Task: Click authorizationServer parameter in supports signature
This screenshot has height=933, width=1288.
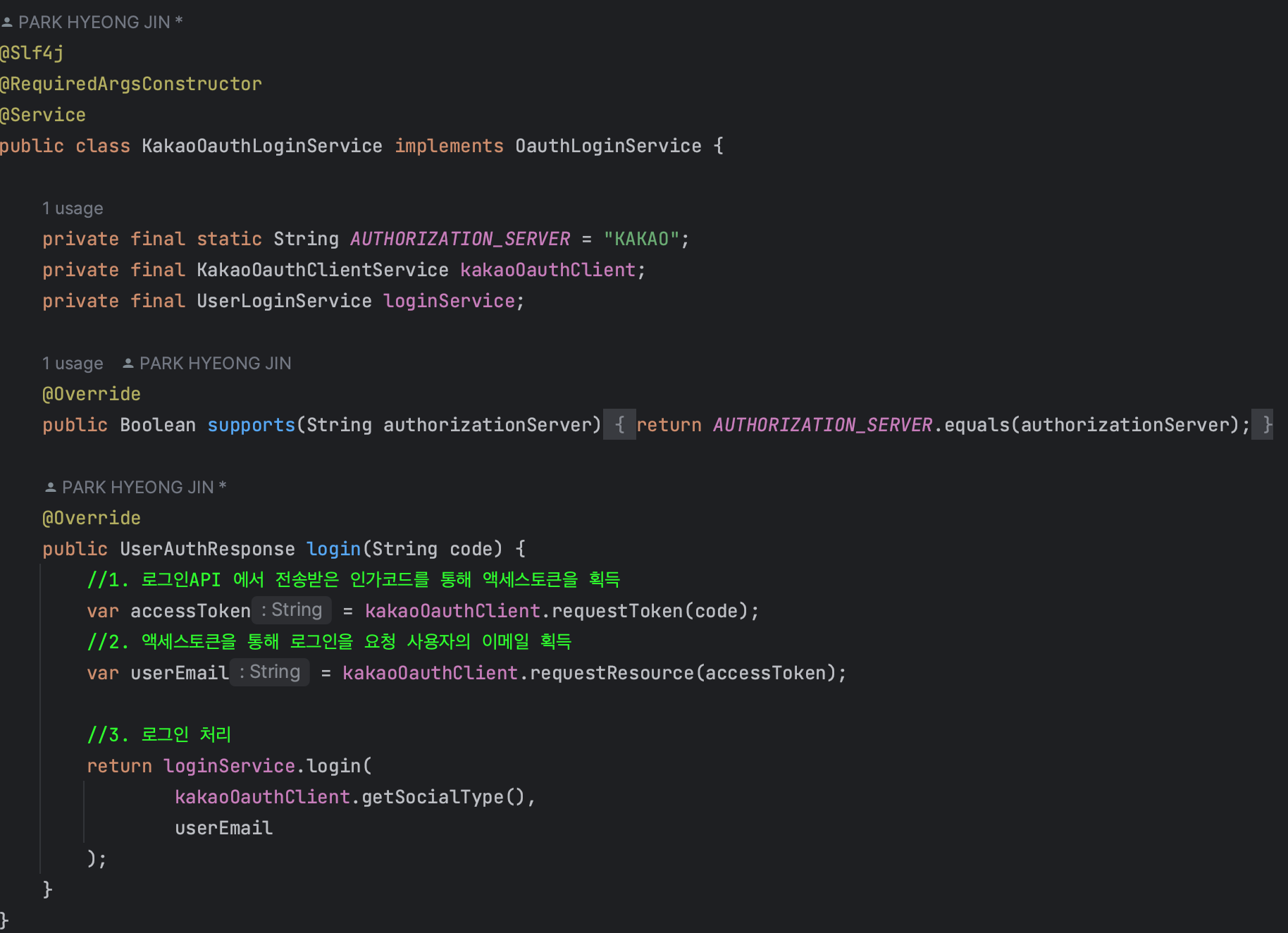Action: pyautogui.click(x=488, y=426)
